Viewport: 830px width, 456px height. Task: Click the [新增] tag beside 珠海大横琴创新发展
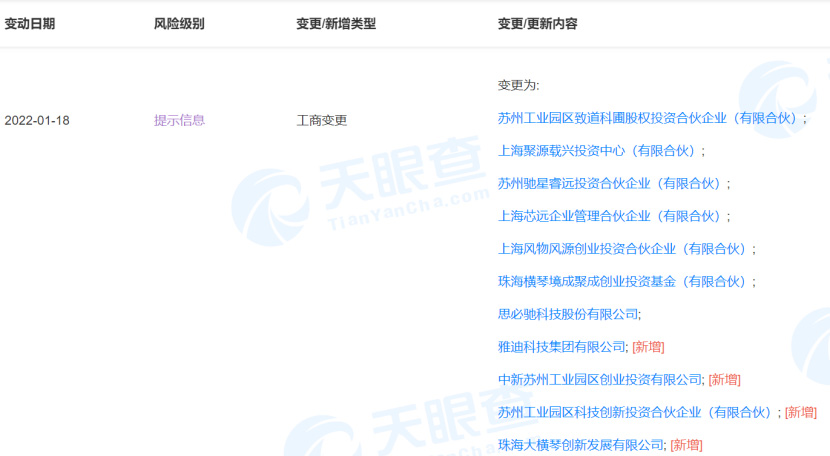point(686,445)
